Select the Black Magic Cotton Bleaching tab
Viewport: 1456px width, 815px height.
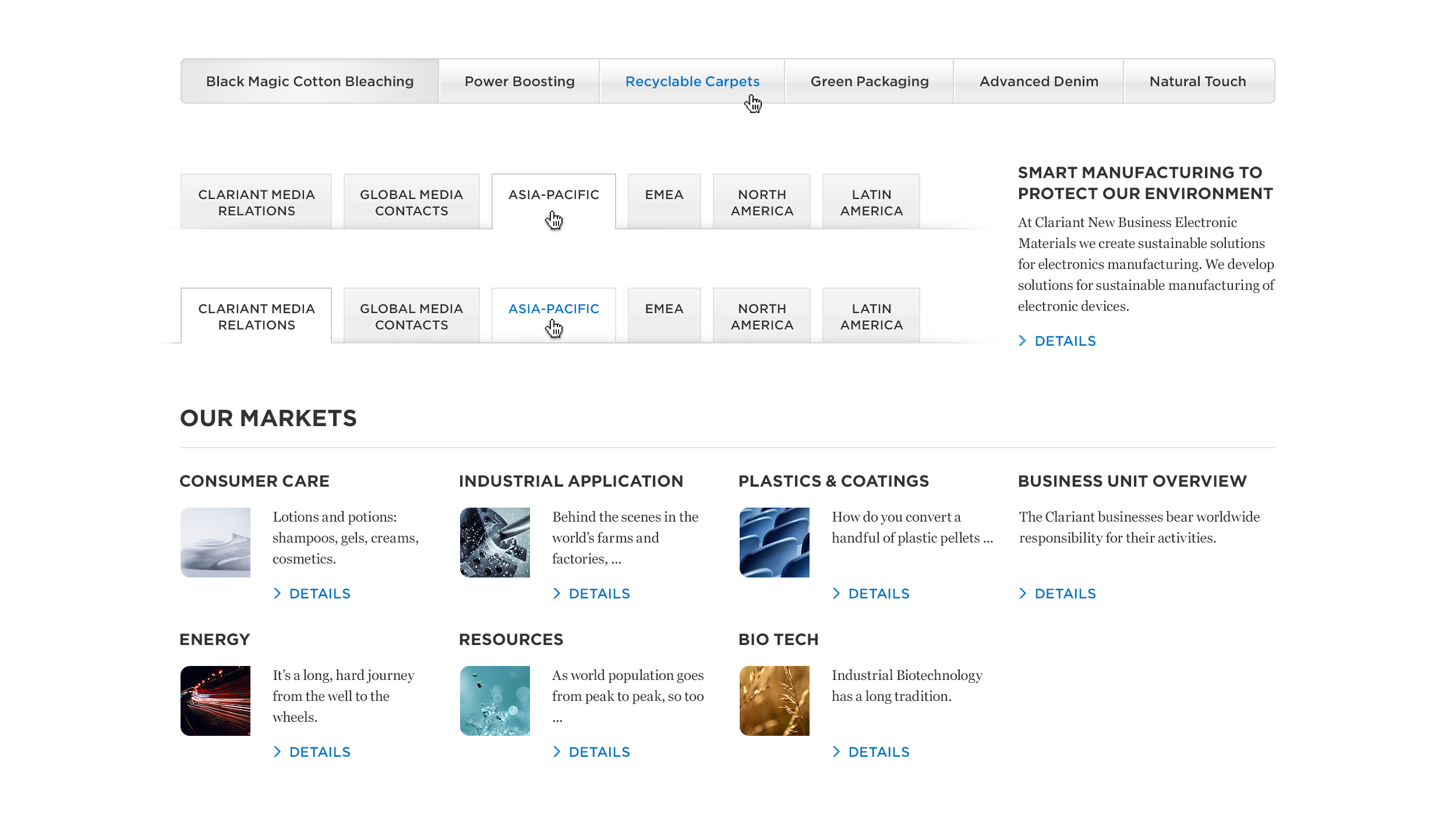coord(310,81)
